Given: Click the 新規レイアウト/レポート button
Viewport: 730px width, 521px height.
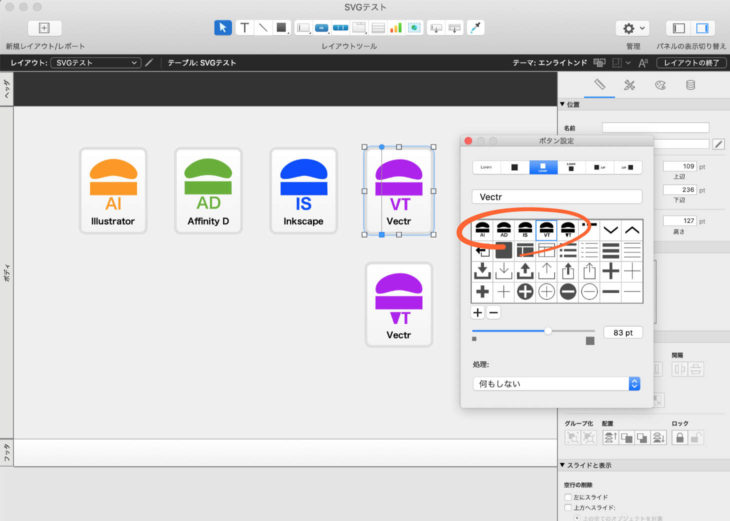Looking at the screenshot, I should point(44,28).
